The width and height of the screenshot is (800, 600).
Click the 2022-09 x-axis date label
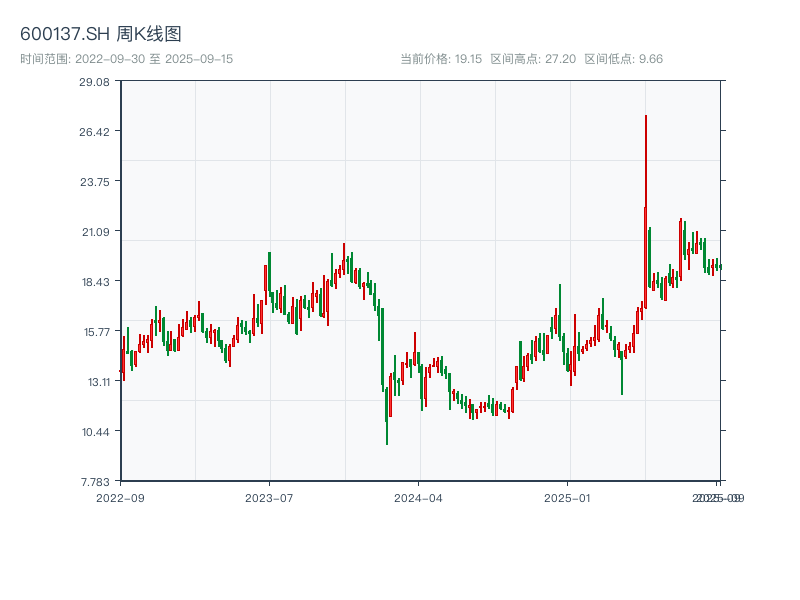tap(120, 497)
